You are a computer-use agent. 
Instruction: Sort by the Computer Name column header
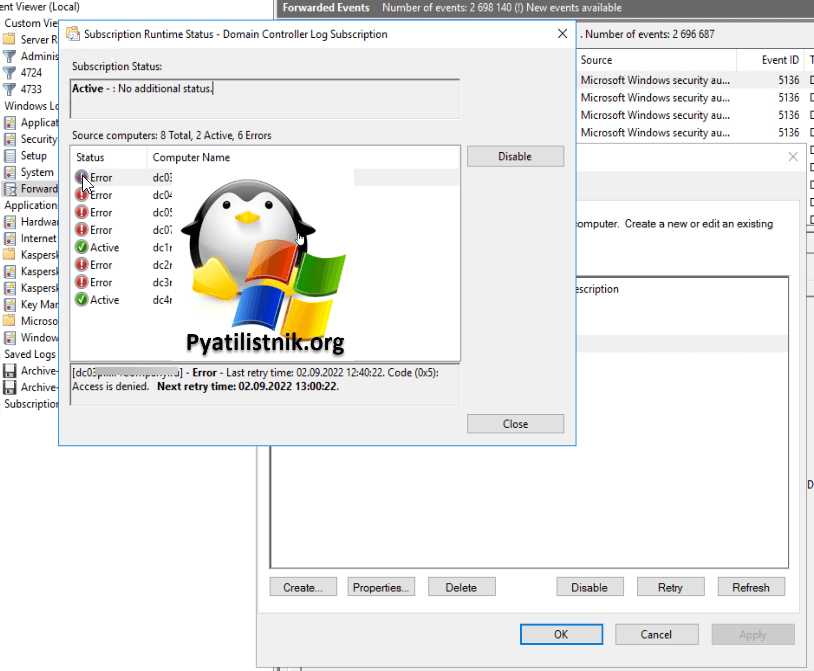tap(191, 157)
